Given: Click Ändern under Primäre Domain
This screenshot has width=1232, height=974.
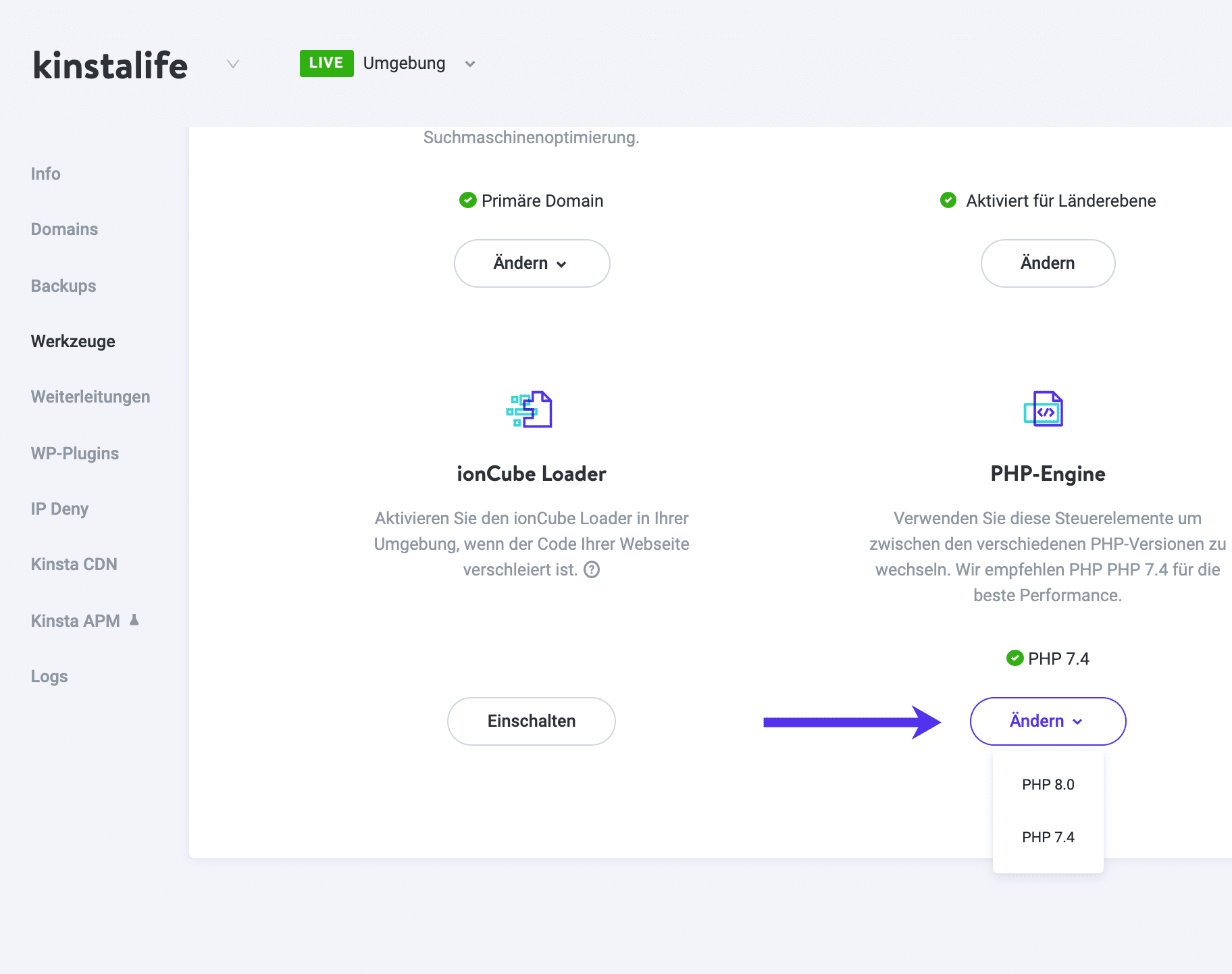Looking at the screenshot, I should click(532, 263).
